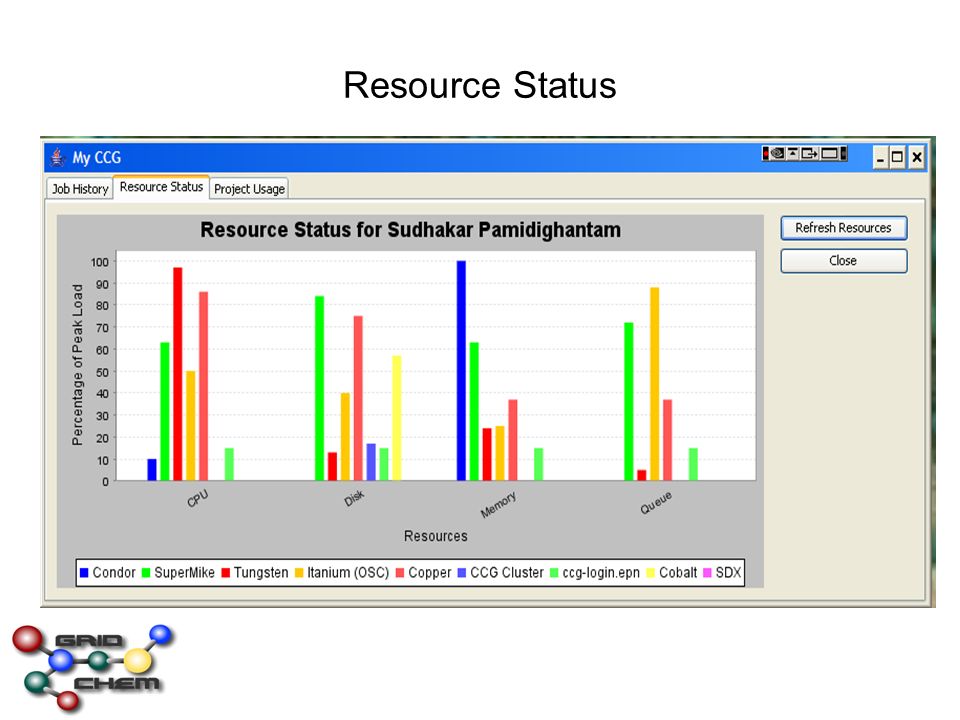Click the 'Percentage of Peak Load' axis title
This screenshot has height=720, width=960.
coord(77,365)
